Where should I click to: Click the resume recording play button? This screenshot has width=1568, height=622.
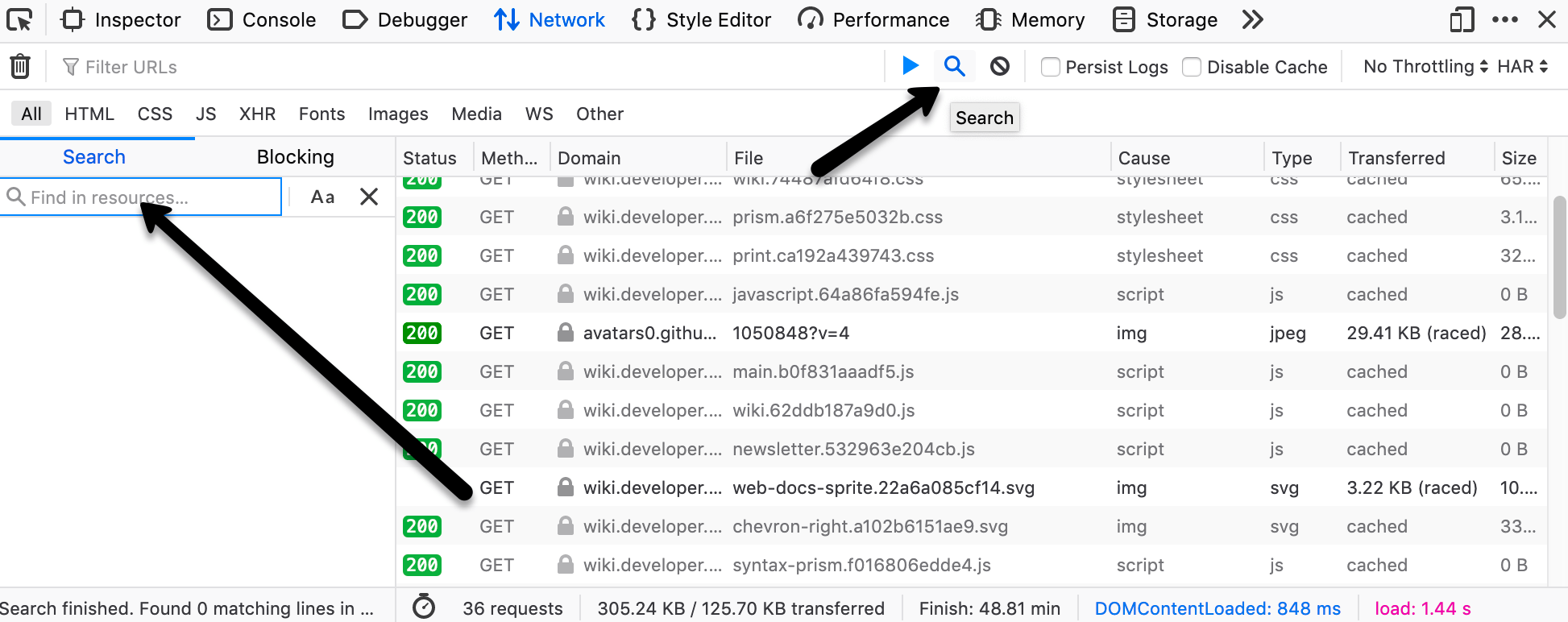click(x=911, y=65)
